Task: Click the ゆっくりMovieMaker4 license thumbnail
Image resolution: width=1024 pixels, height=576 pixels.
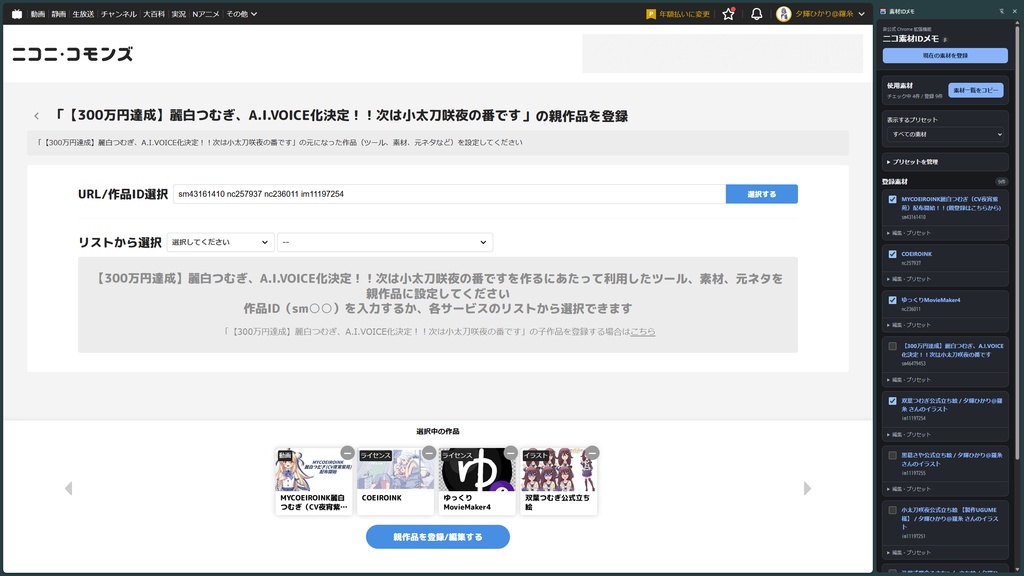Action: 477,470
